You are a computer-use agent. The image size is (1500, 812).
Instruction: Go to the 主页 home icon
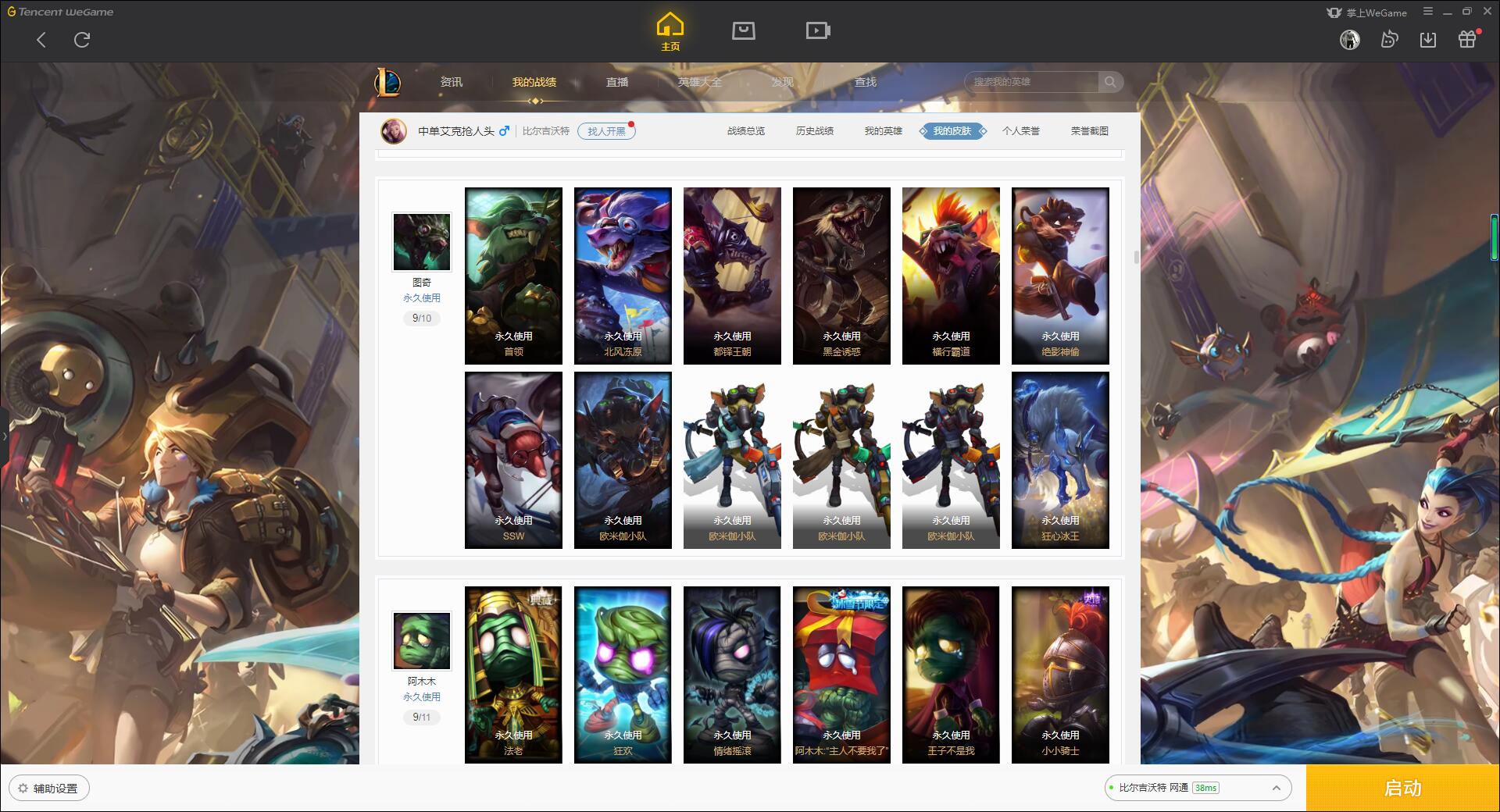670,33
